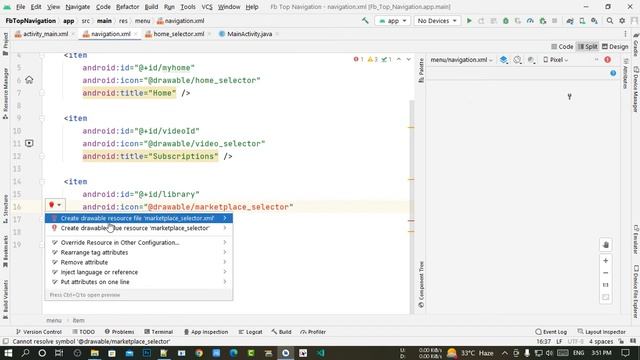
Task: Select Put attributes on one line
Action: pos(139,282)
